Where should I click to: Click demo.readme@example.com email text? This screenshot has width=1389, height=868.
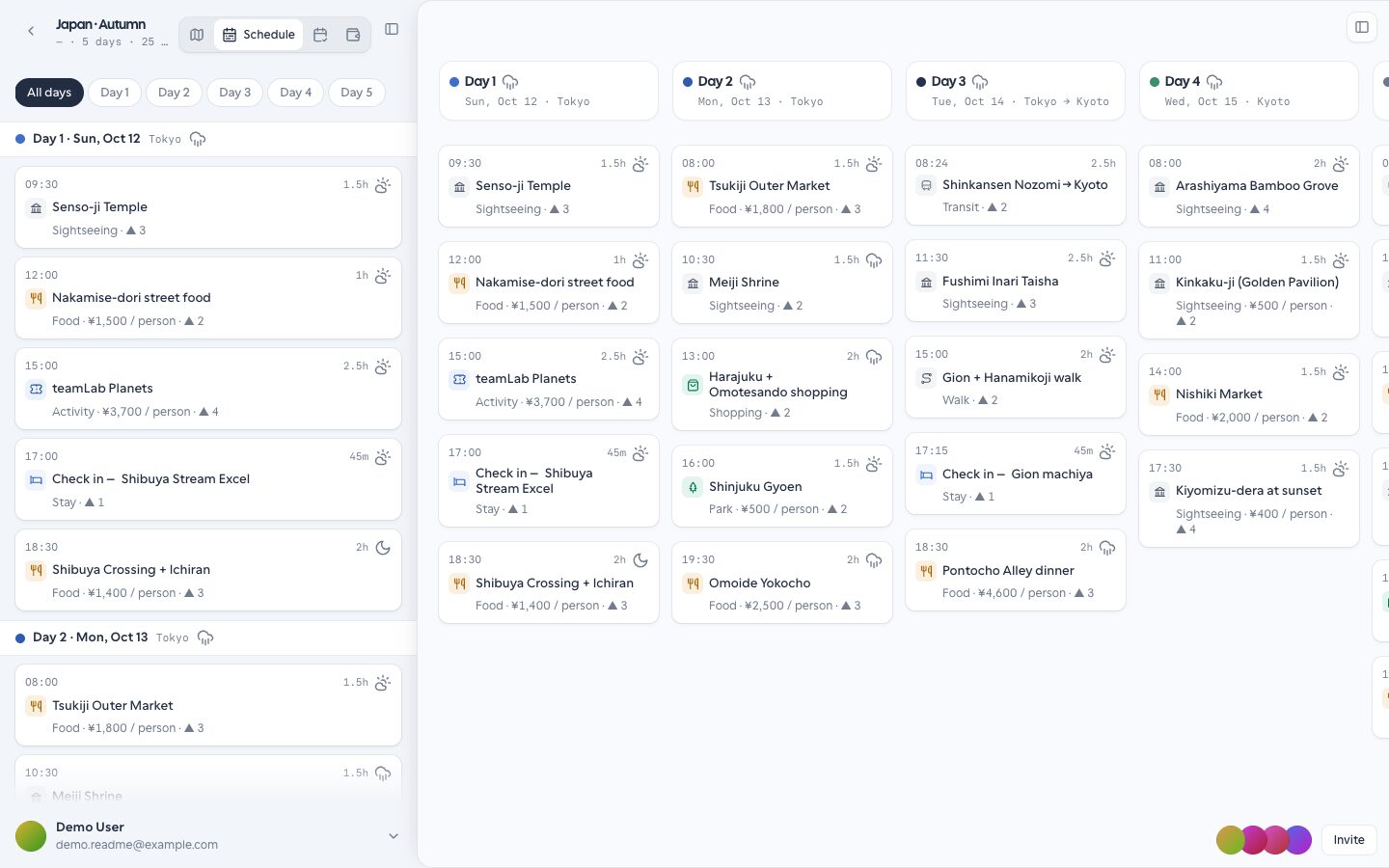tap(137, 845)
